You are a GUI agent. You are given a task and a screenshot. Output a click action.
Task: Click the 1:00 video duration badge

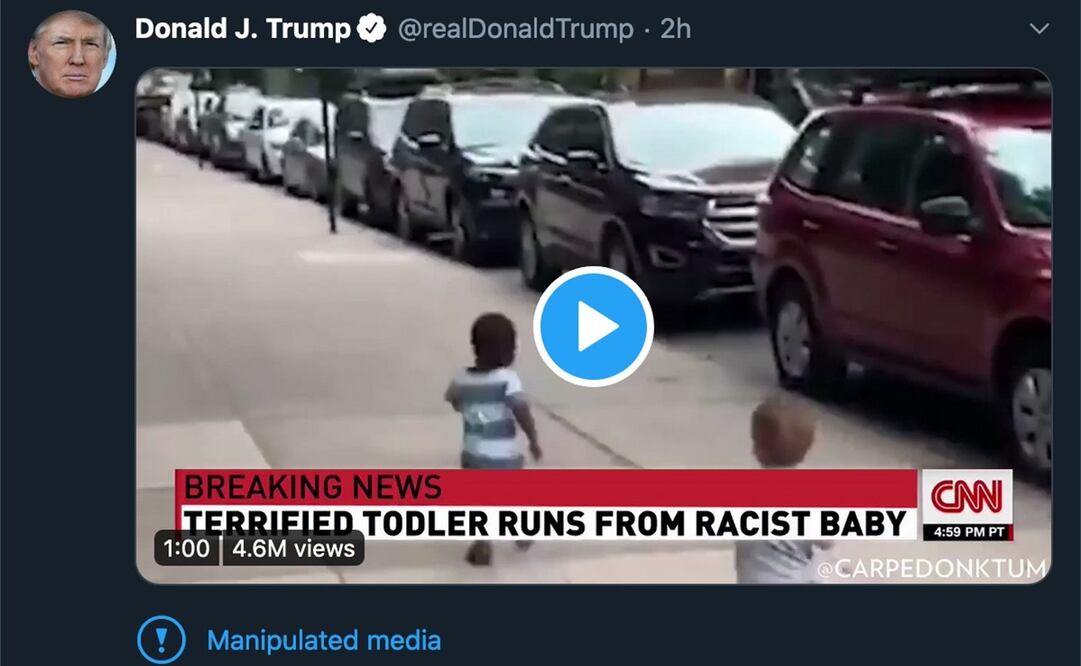point(186,548)
